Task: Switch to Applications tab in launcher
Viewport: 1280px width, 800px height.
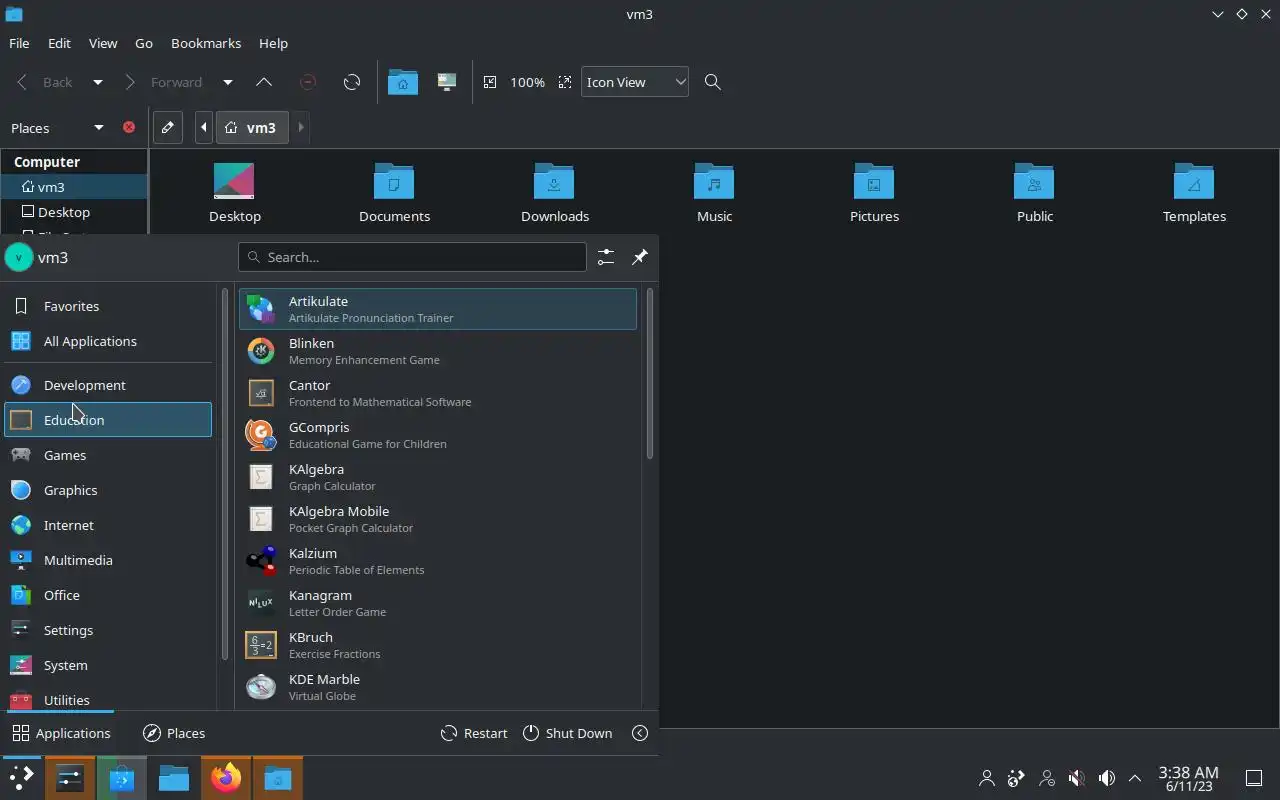Action: (x=61, y=733)
